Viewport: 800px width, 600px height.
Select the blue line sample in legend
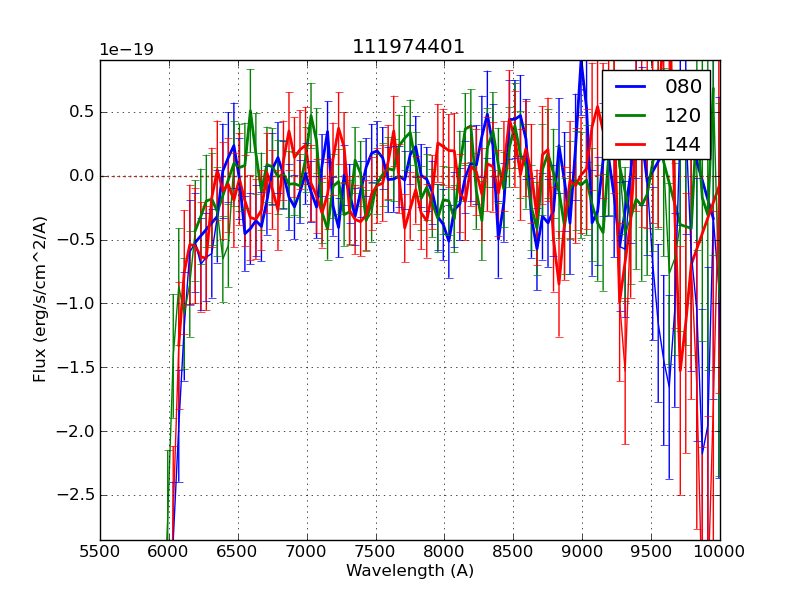632,87
